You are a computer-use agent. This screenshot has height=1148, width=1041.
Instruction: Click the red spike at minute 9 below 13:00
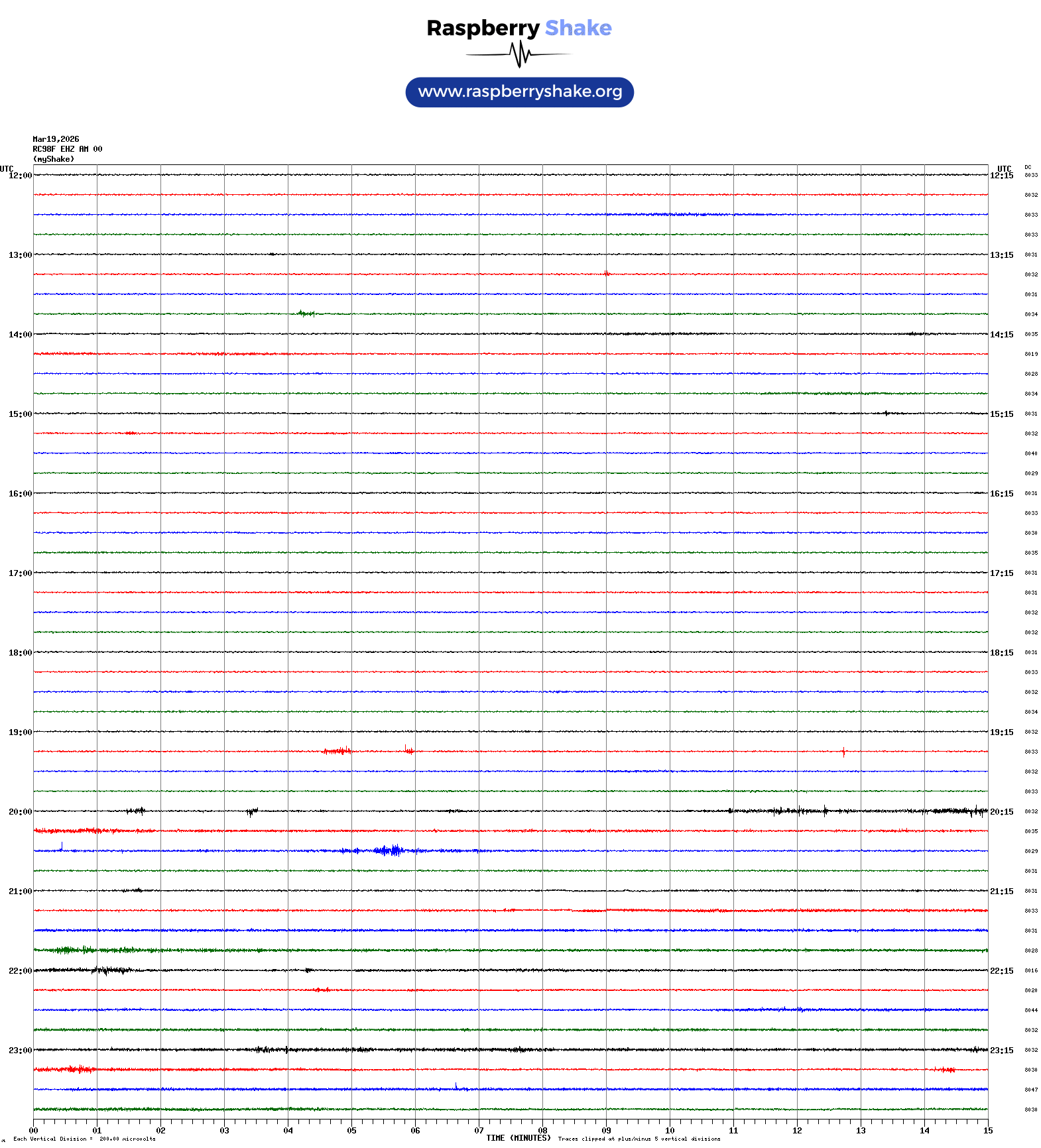click(606, 273)
